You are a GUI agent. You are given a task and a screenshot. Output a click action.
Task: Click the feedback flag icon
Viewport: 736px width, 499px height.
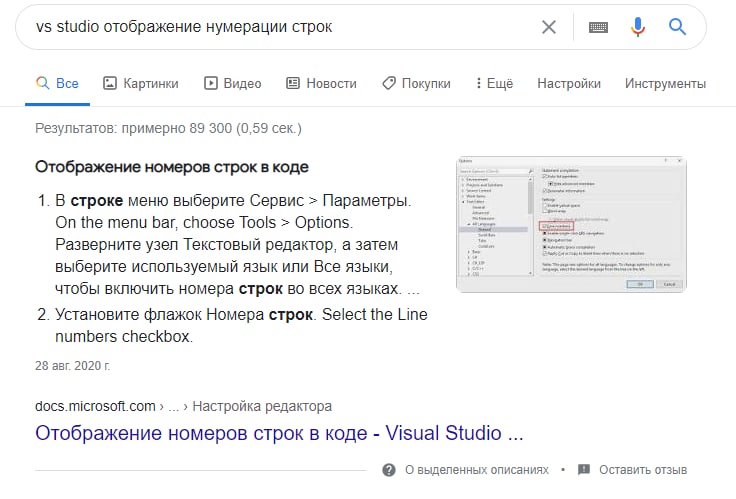point(584,469)
